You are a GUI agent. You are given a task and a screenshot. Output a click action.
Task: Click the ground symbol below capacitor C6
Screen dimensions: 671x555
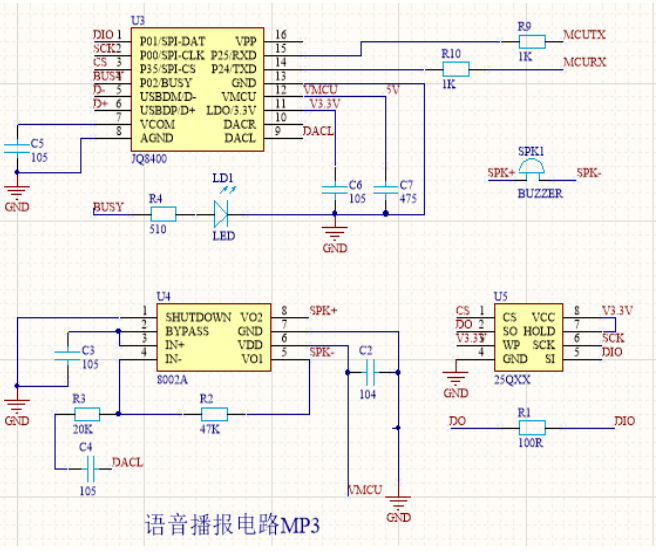point(335,233)
